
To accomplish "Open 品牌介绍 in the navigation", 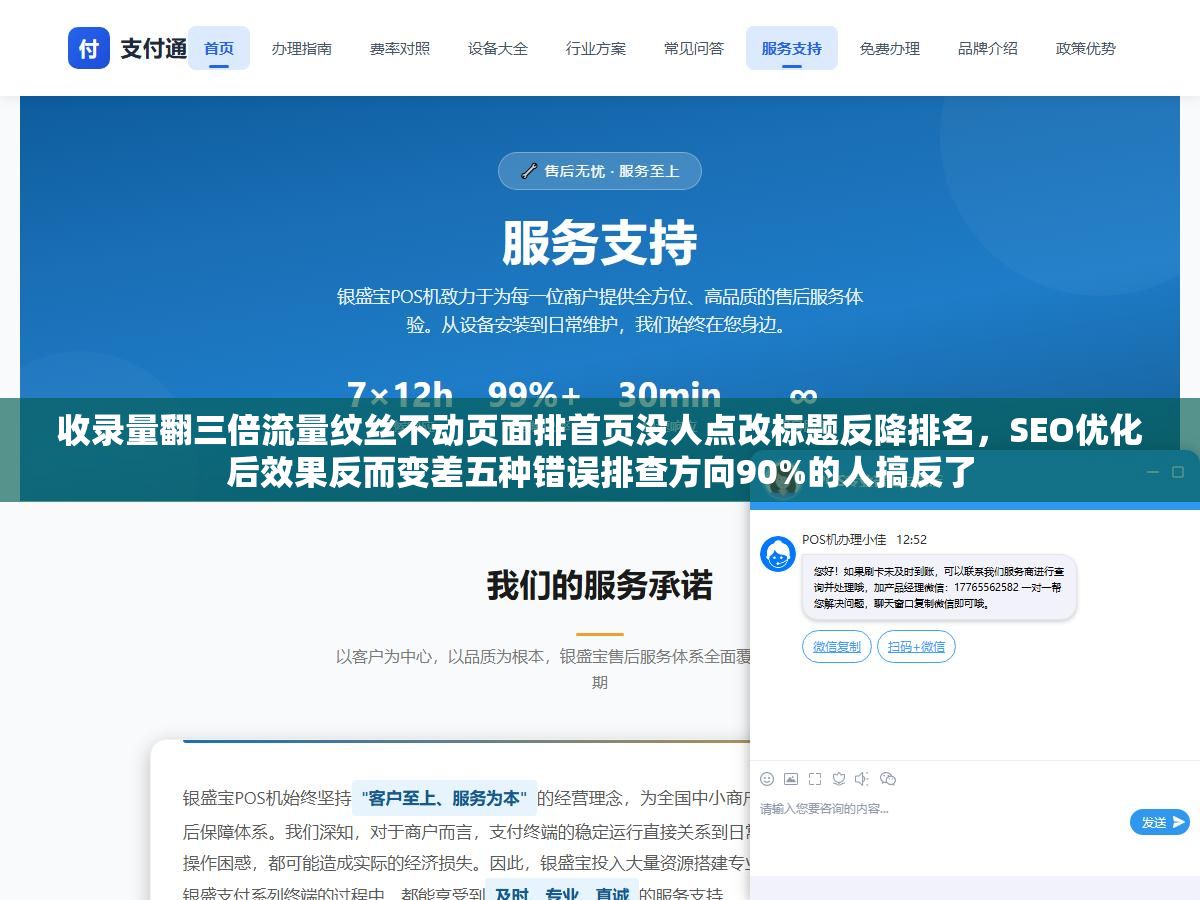I will pos(987,48).
